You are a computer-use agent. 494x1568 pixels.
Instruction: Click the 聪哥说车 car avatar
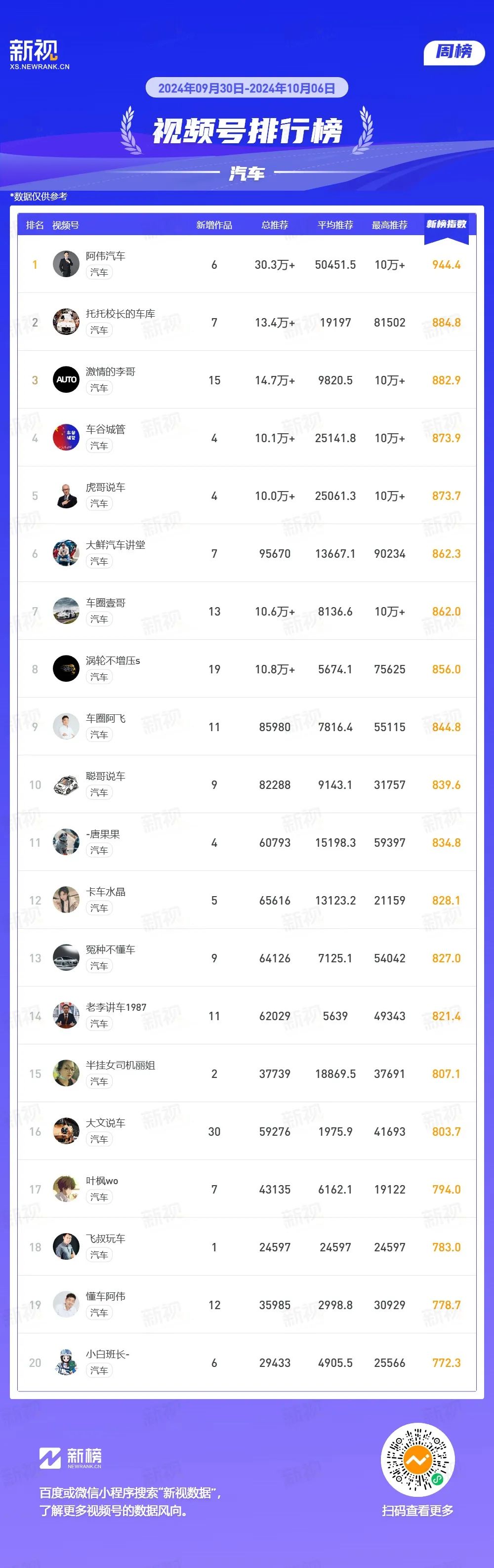[66, 784]
